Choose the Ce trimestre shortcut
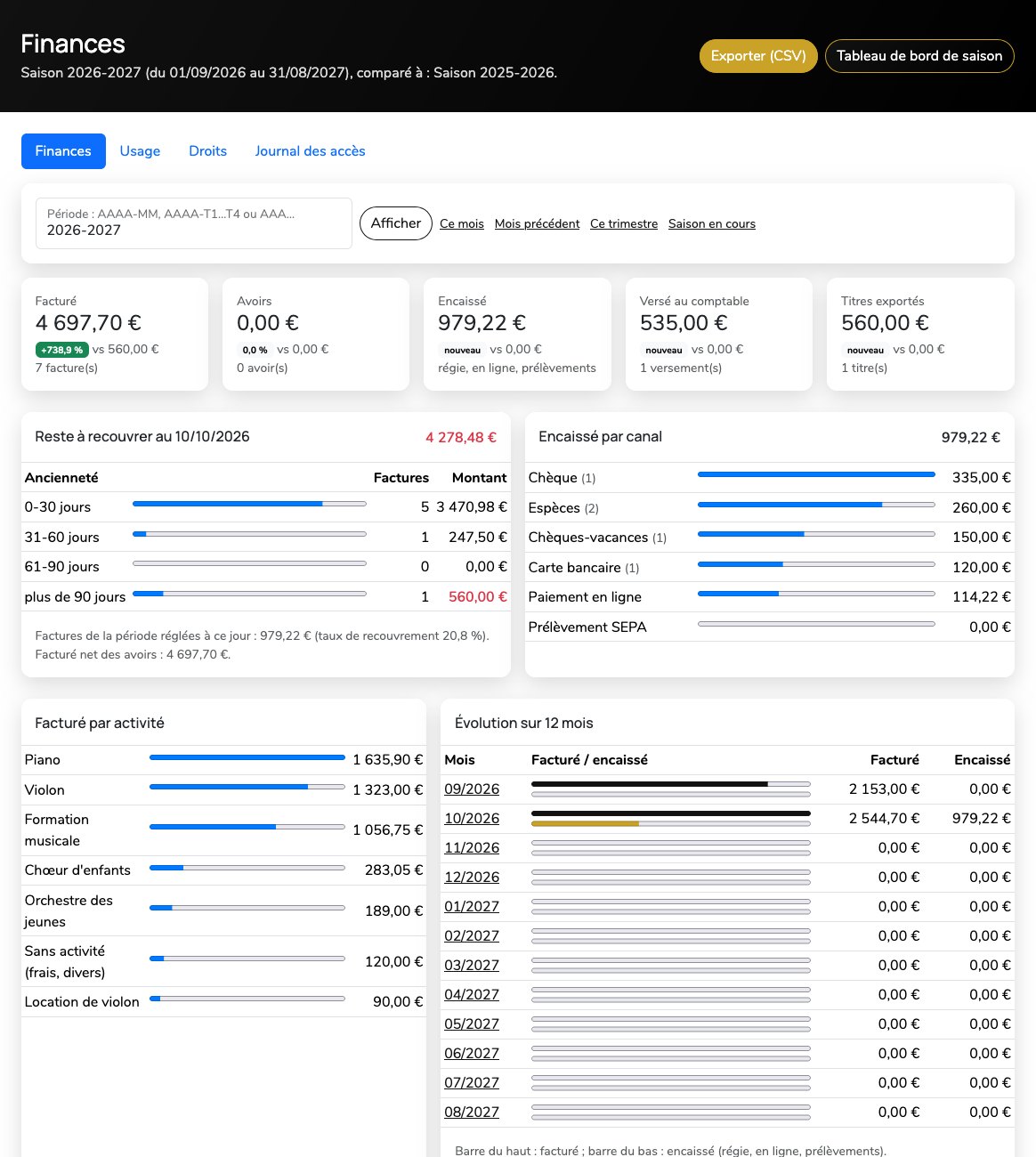The height and width of the screenshot is (1157, 1036). [x=624, y=224]
